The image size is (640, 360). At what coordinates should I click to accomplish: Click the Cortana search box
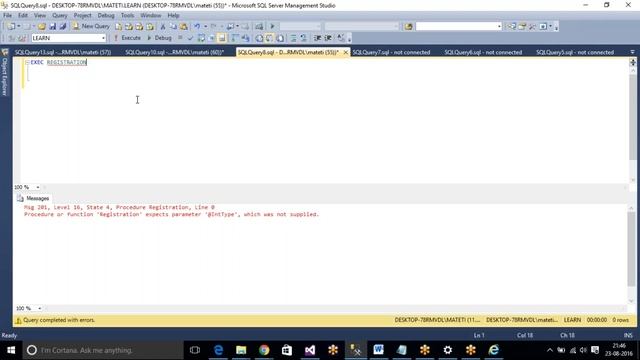tap(103, 350)
